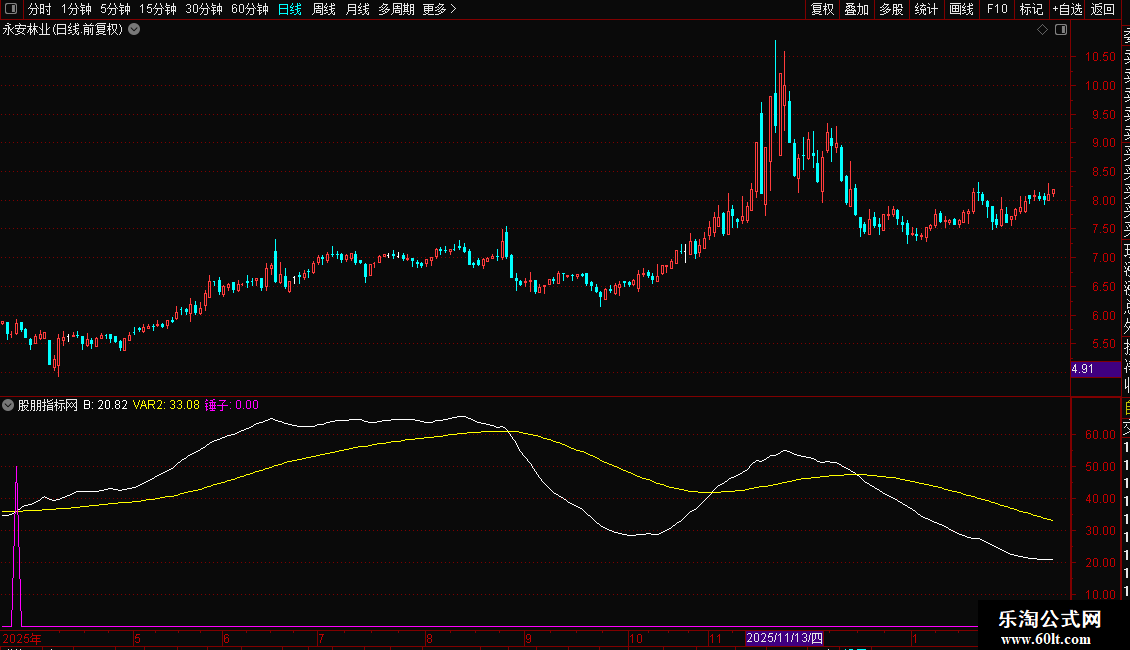Open the dropdown beside 永安林业 chart title

coord(134,30)
